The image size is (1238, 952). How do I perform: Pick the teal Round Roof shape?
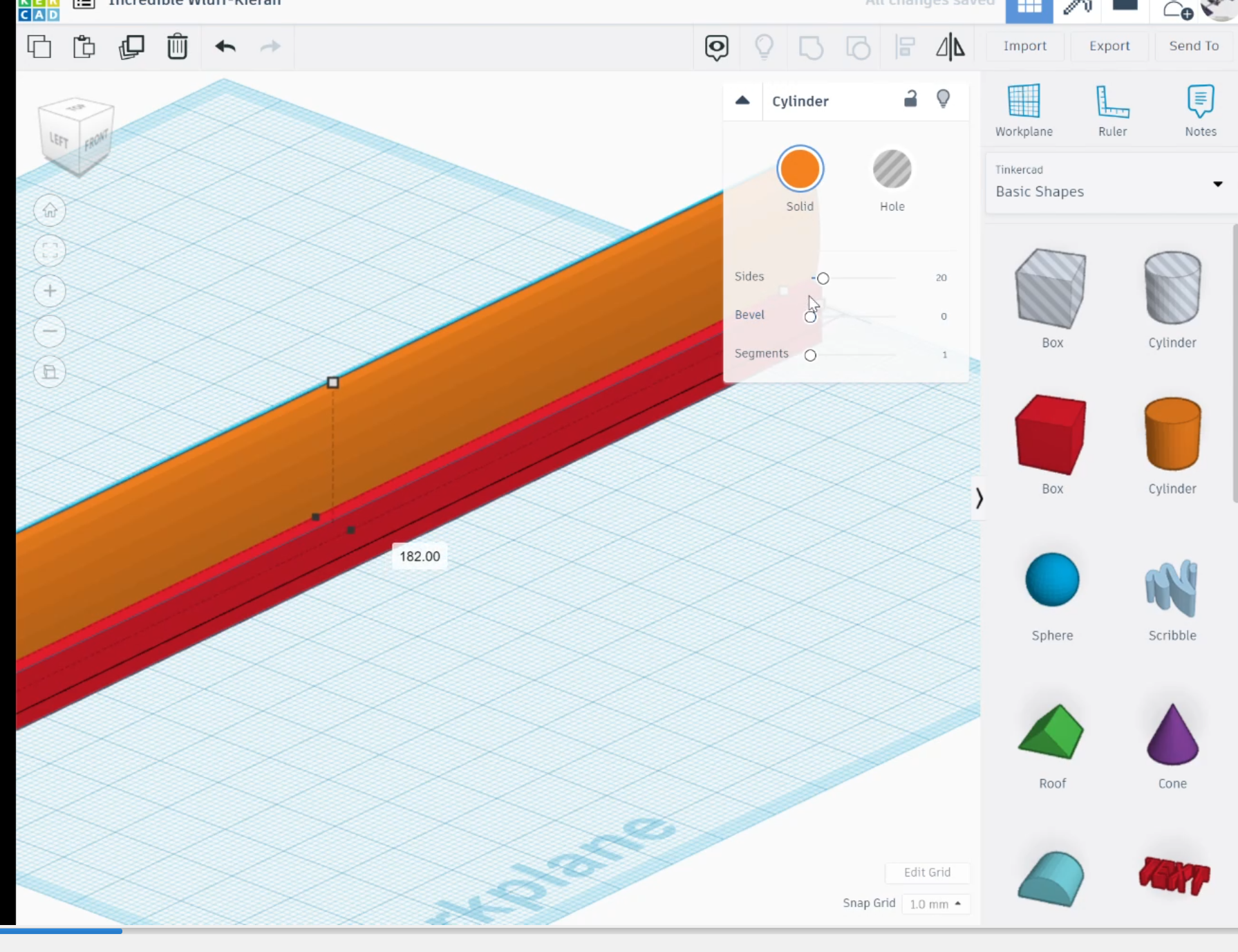[1051, 879]
